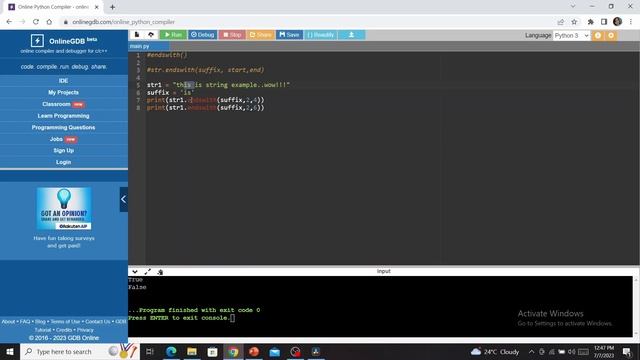Select the input tab label above console
This screenshot has height=360, width=640.
[384, 271]
